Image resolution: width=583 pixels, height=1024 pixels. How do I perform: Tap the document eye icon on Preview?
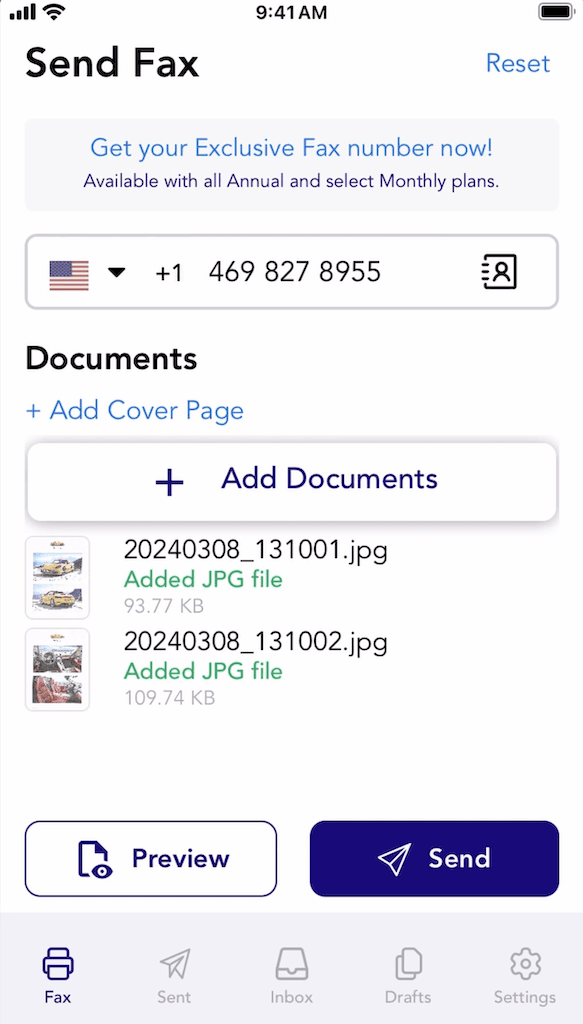(x=95, y=859)
